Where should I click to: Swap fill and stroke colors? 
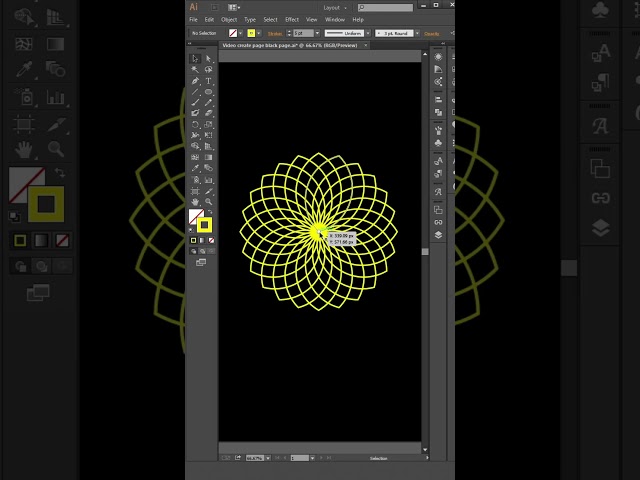(210, 212)
